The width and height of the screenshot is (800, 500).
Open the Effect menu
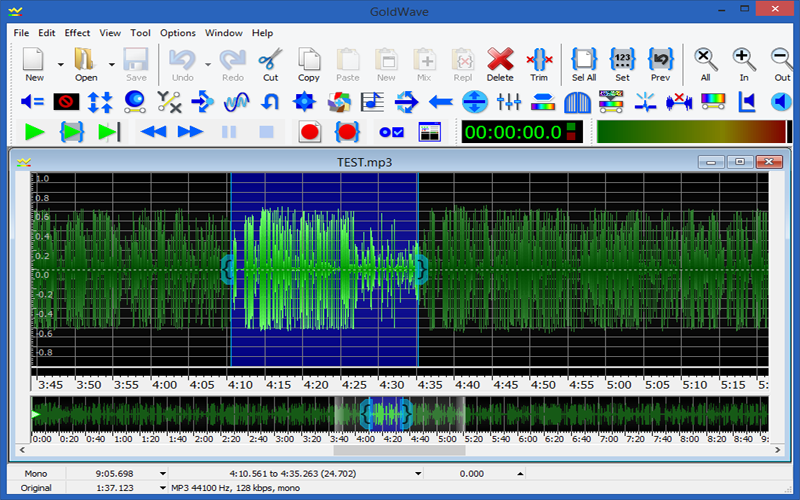pyautogui.click(x=77, y=33)
